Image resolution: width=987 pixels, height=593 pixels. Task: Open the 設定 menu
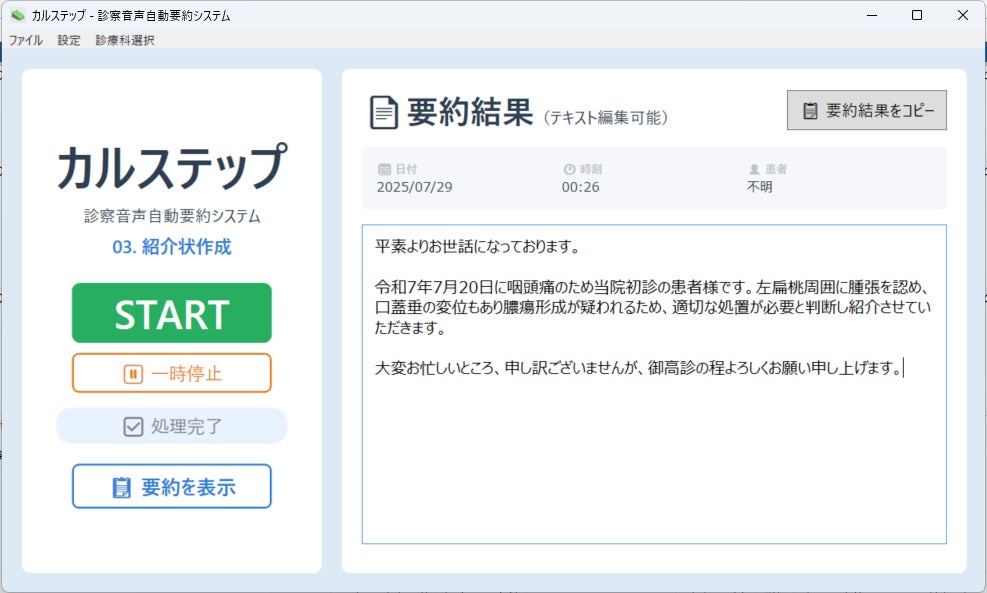click(69, 40)
